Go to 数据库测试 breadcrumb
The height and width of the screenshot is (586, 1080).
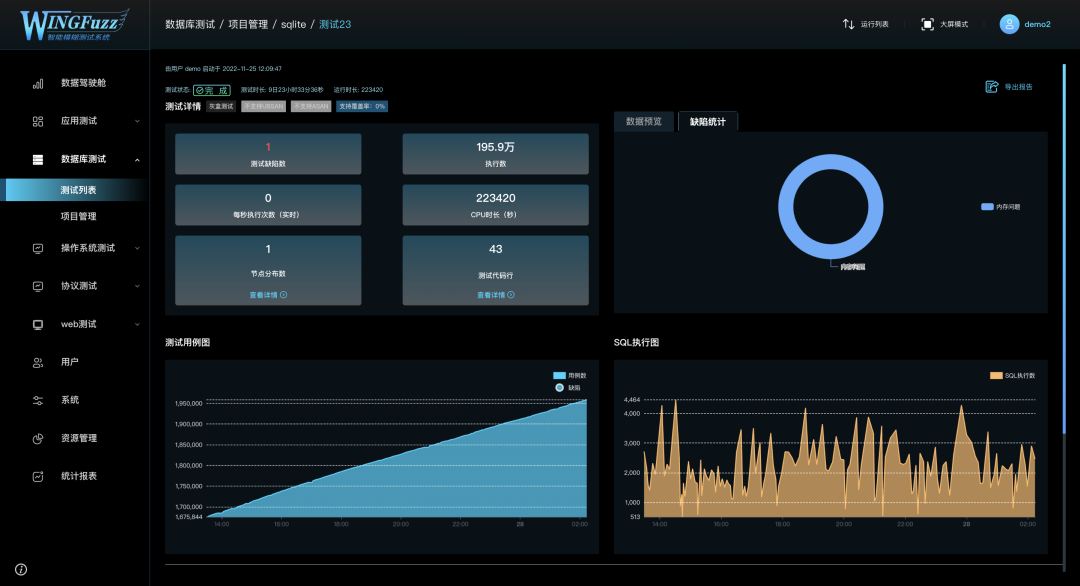point(190,24)
